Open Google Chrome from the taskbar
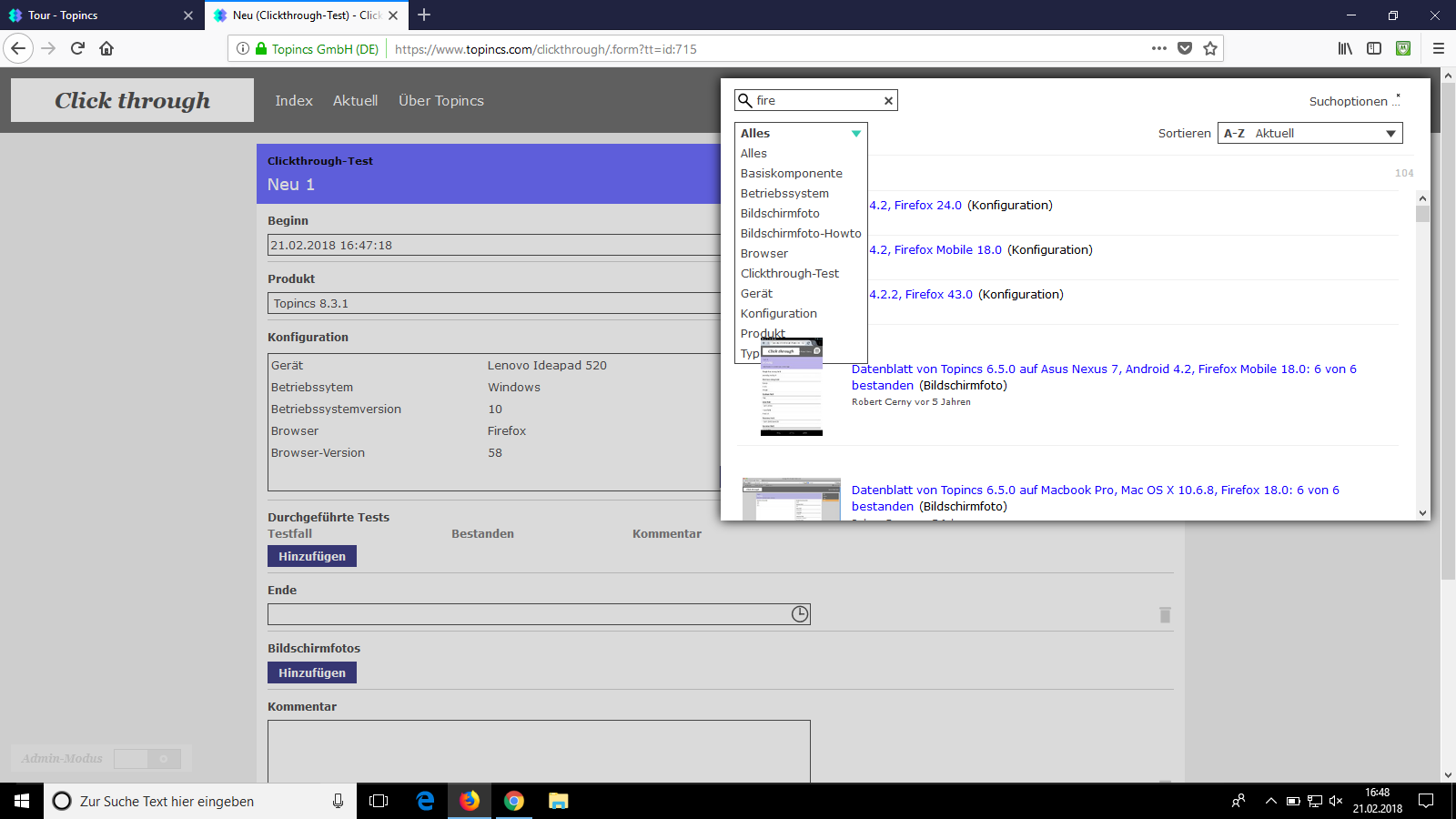The image size is (1456, 819). click(x=514, y=801)
